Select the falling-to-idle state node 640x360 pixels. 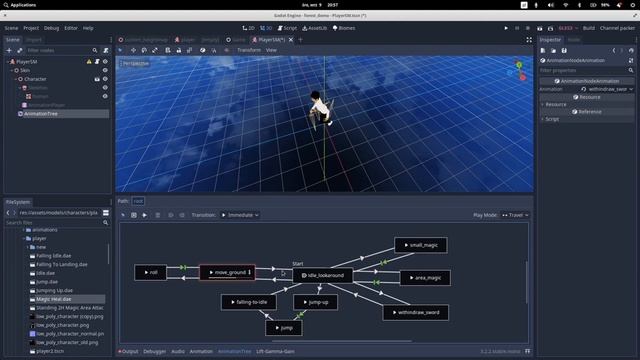(x=249, y=302)
